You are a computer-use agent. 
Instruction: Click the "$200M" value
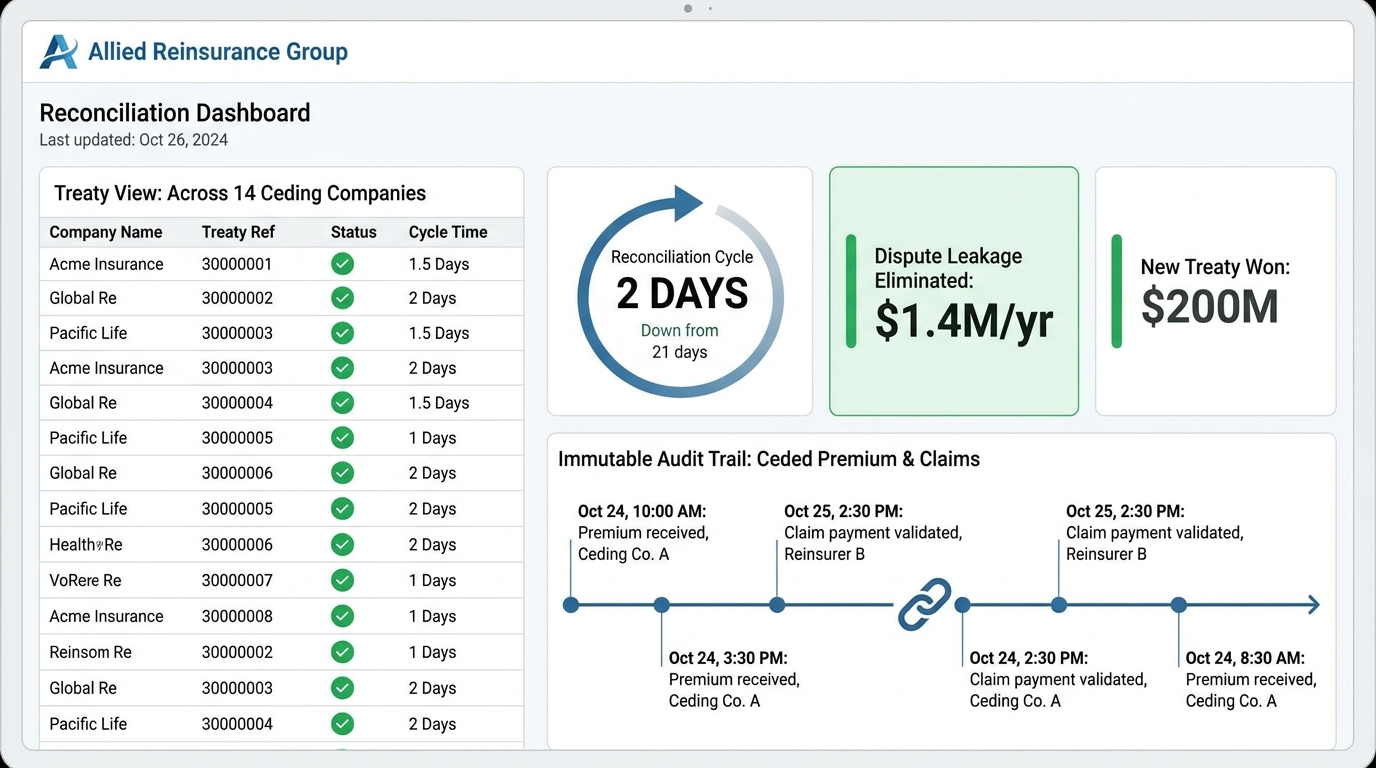click(x=1210, y=306)
